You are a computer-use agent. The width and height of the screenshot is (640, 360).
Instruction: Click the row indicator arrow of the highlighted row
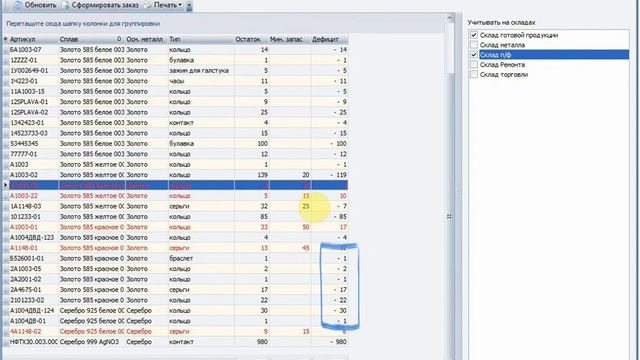pos(5,185)
